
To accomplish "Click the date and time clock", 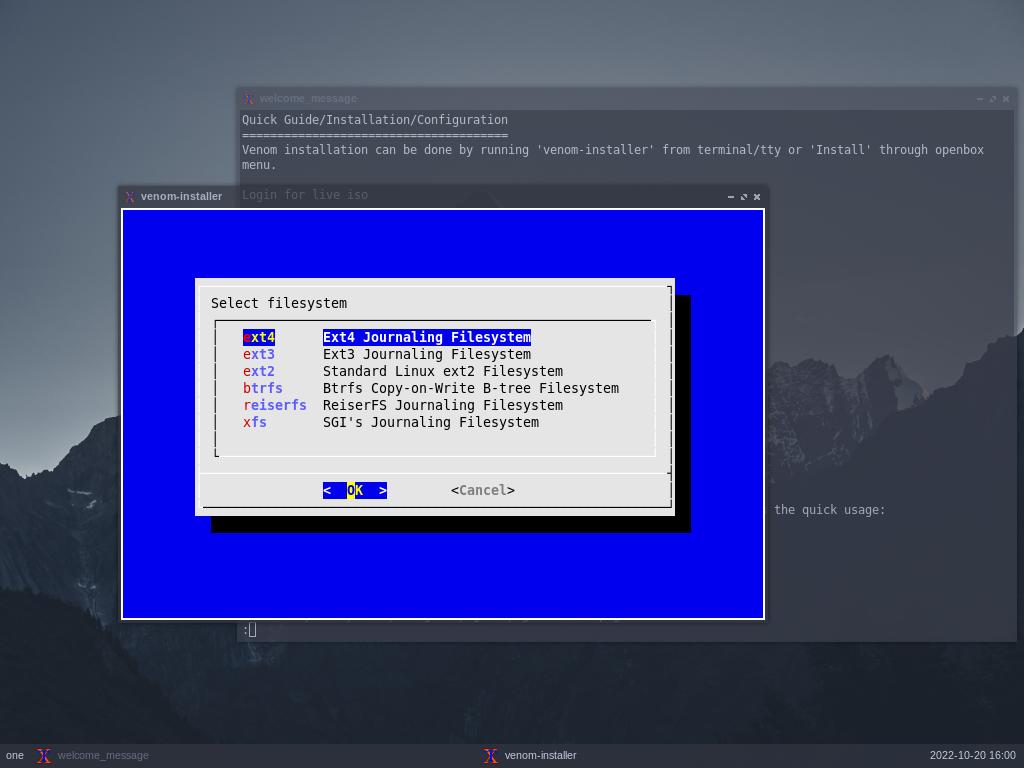I will [972, 756].
